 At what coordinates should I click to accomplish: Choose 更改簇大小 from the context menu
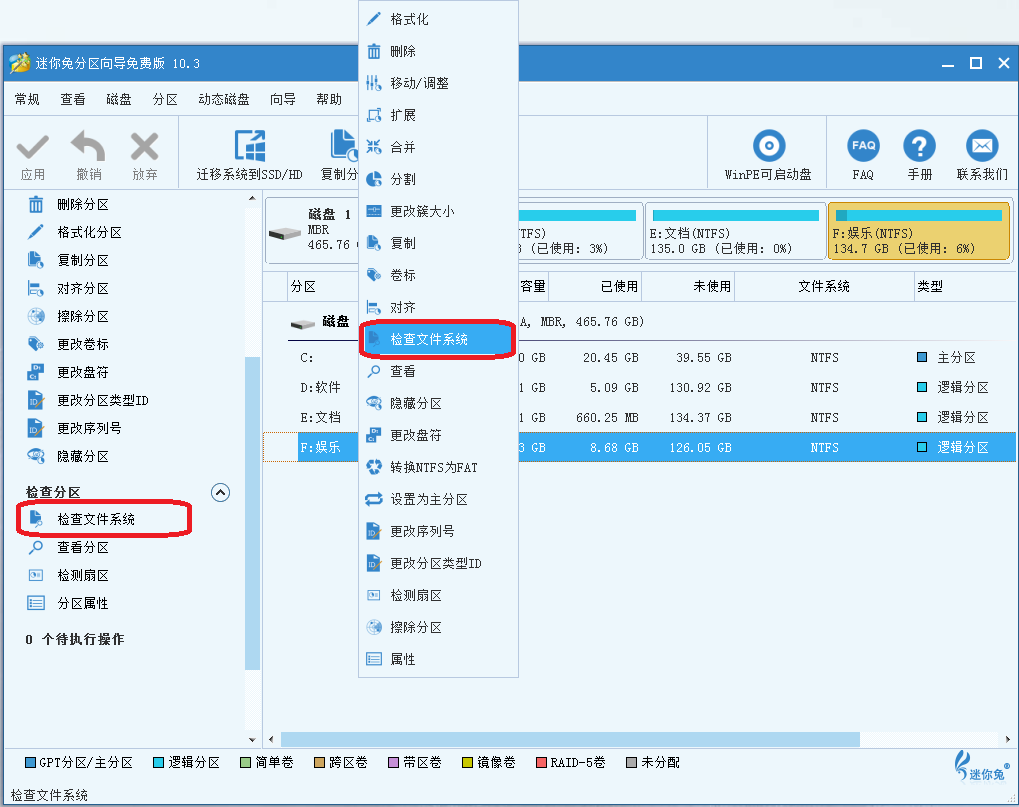(438, 211)
